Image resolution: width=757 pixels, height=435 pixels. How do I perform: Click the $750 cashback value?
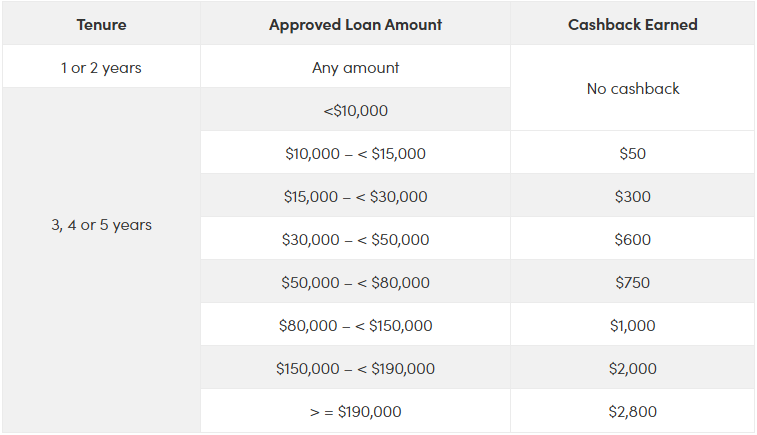pos(632,283)
